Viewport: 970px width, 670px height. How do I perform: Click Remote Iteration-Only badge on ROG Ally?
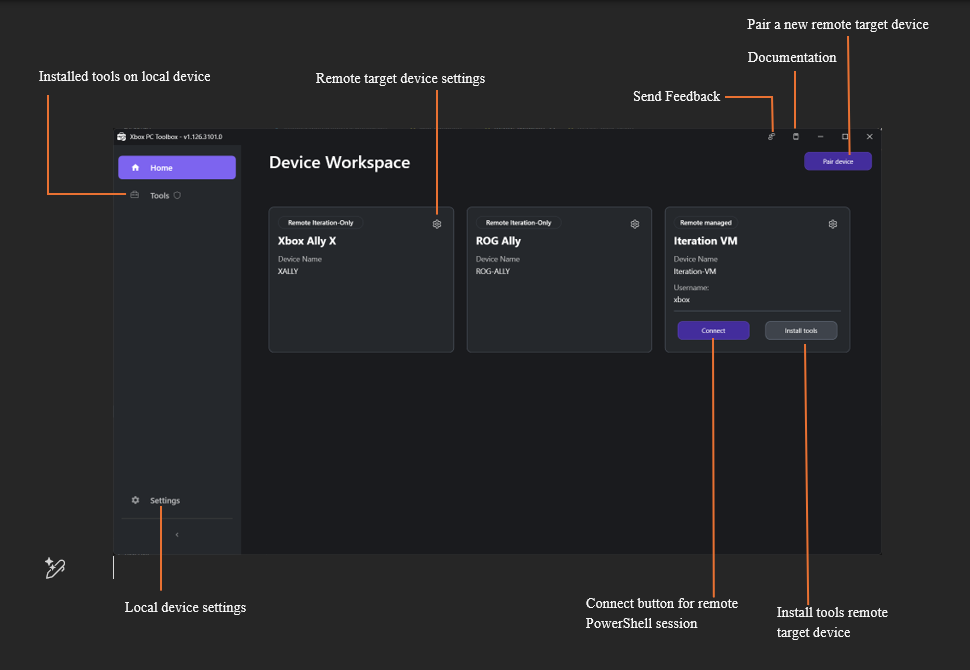point(518,223)
